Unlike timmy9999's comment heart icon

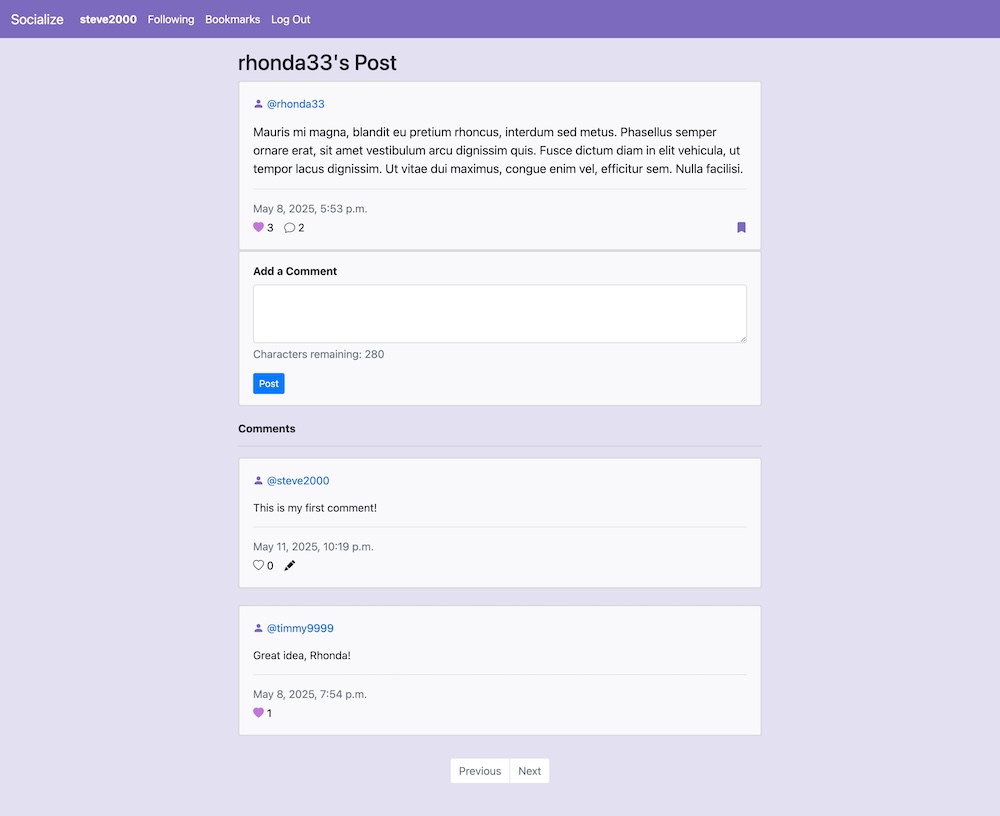click(258, 712)
